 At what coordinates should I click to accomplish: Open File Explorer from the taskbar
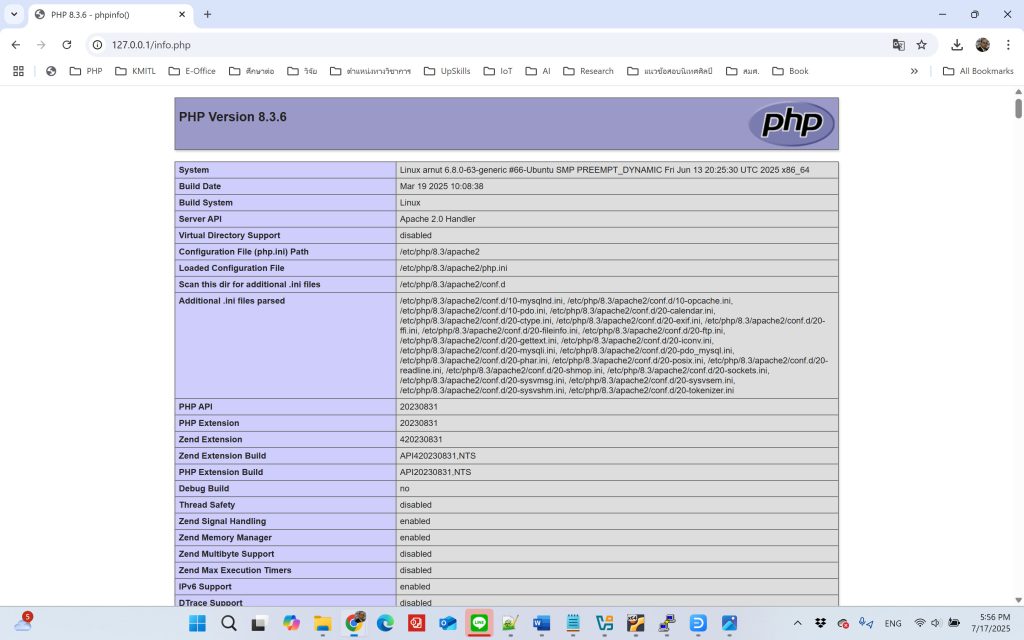[x=322, y=623]
